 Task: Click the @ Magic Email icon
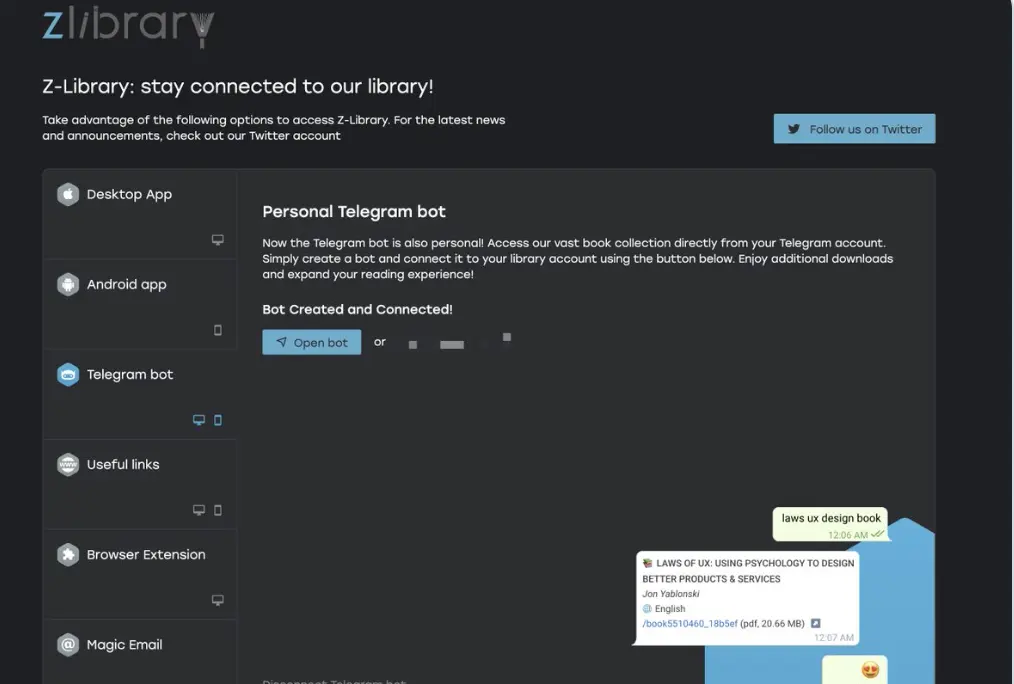tap(68, 645)
